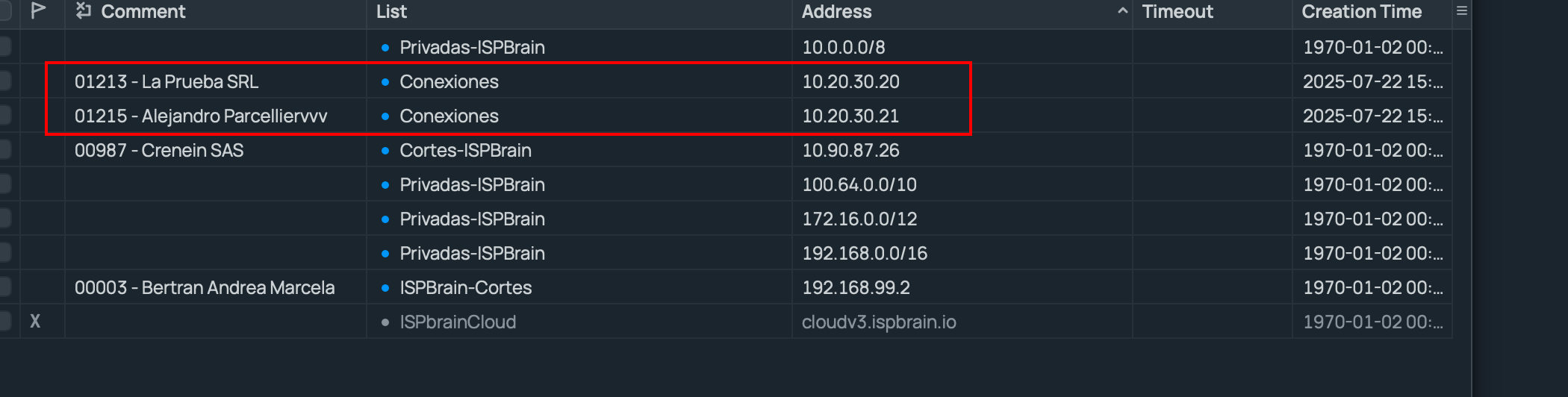Open the column options menu icon
Viewport: 1568px width, 397px height.
click(1462, 10)
